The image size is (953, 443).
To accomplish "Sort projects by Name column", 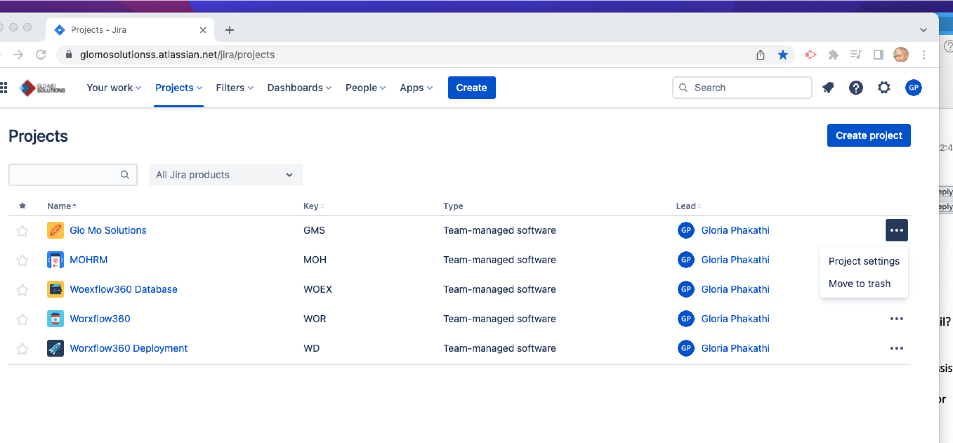I will click(x=62, y=206).
